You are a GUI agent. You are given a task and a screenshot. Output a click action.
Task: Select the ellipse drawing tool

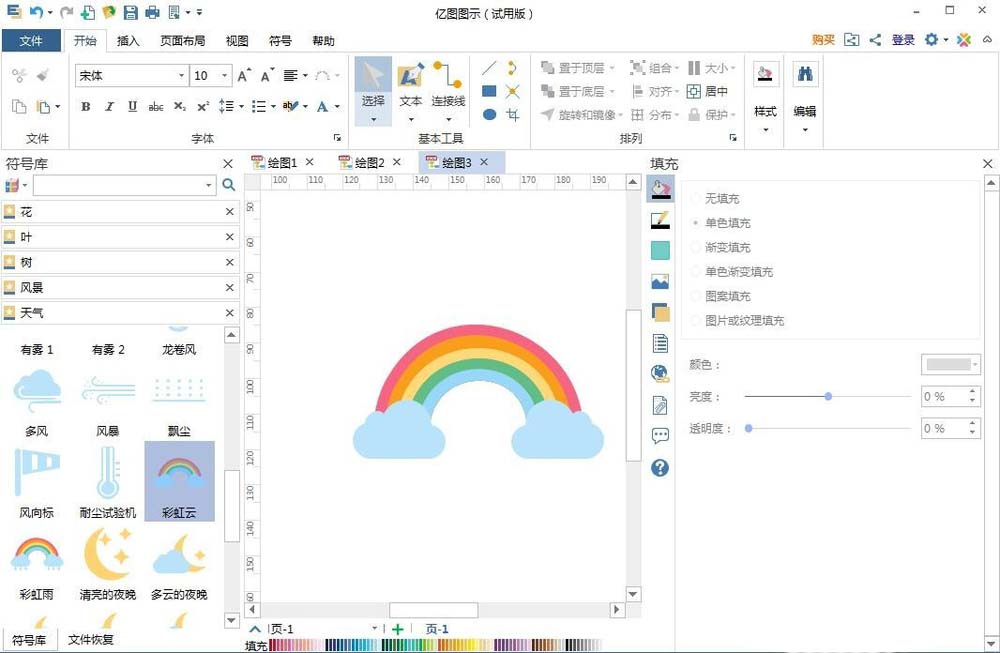coord(489,114)
